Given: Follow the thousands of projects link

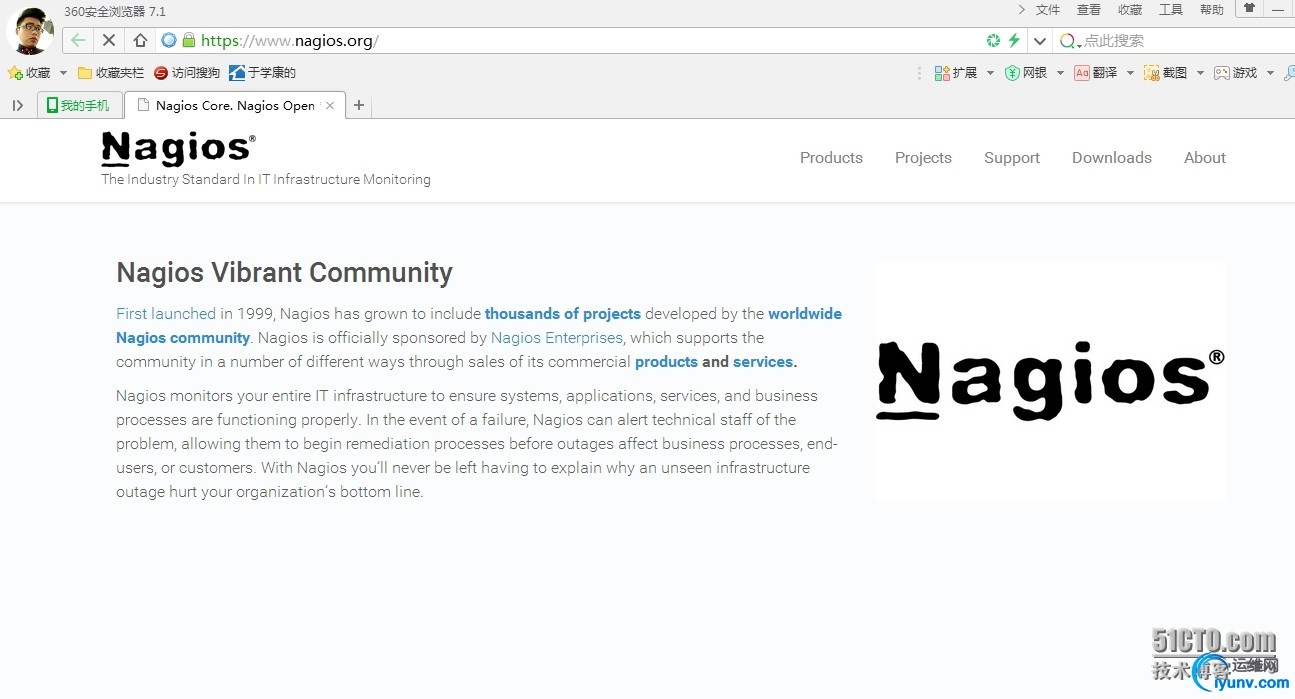Looking at the screenshot, I should pos(563,314).
